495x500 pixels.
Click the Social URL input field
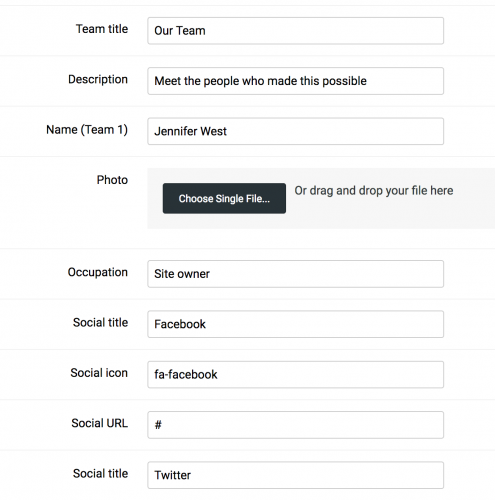click(x=295, y=425)
